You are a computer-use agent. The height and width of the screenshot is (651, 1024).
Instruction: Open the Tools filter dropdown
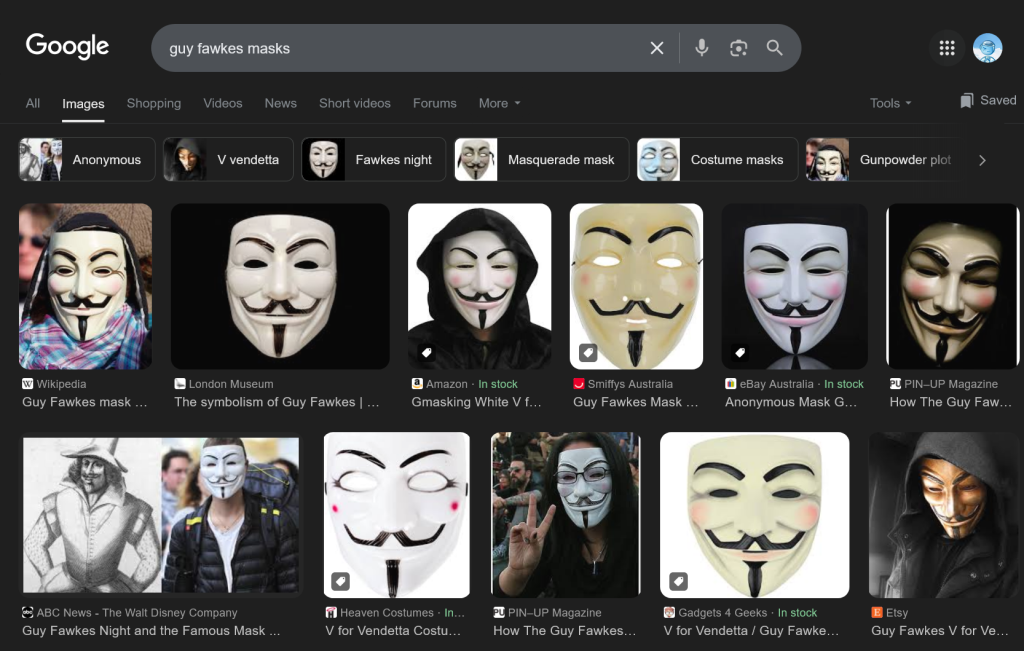tap(890, 103)
